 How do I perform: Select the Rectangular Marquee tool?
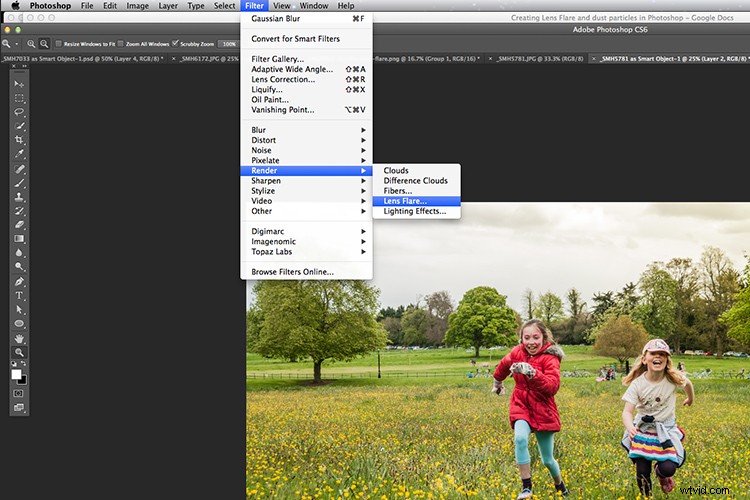(19, 98)
